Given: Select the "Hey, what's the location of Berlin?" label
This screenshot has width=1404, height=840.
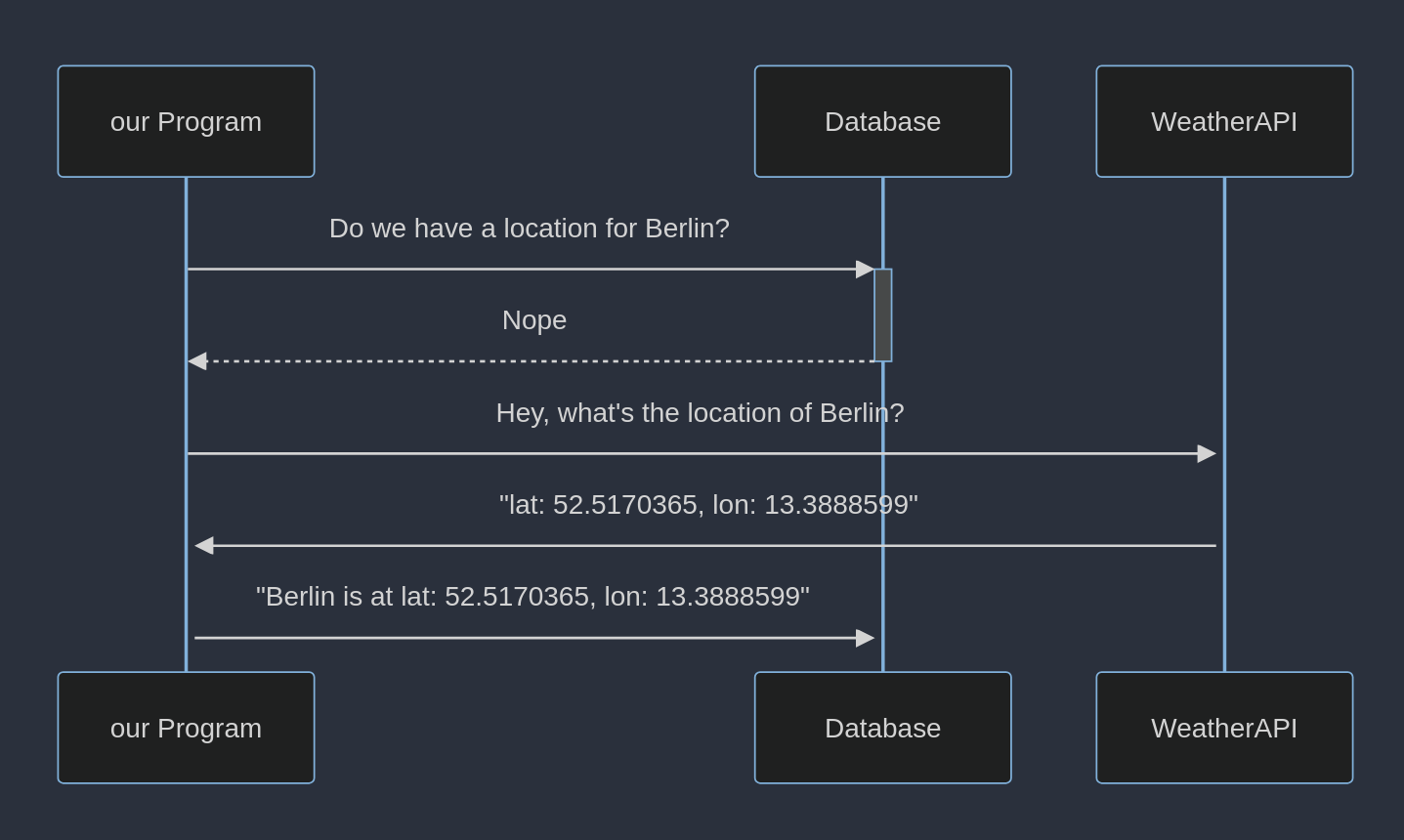Looking at the screenshot, I should point(700,412).
